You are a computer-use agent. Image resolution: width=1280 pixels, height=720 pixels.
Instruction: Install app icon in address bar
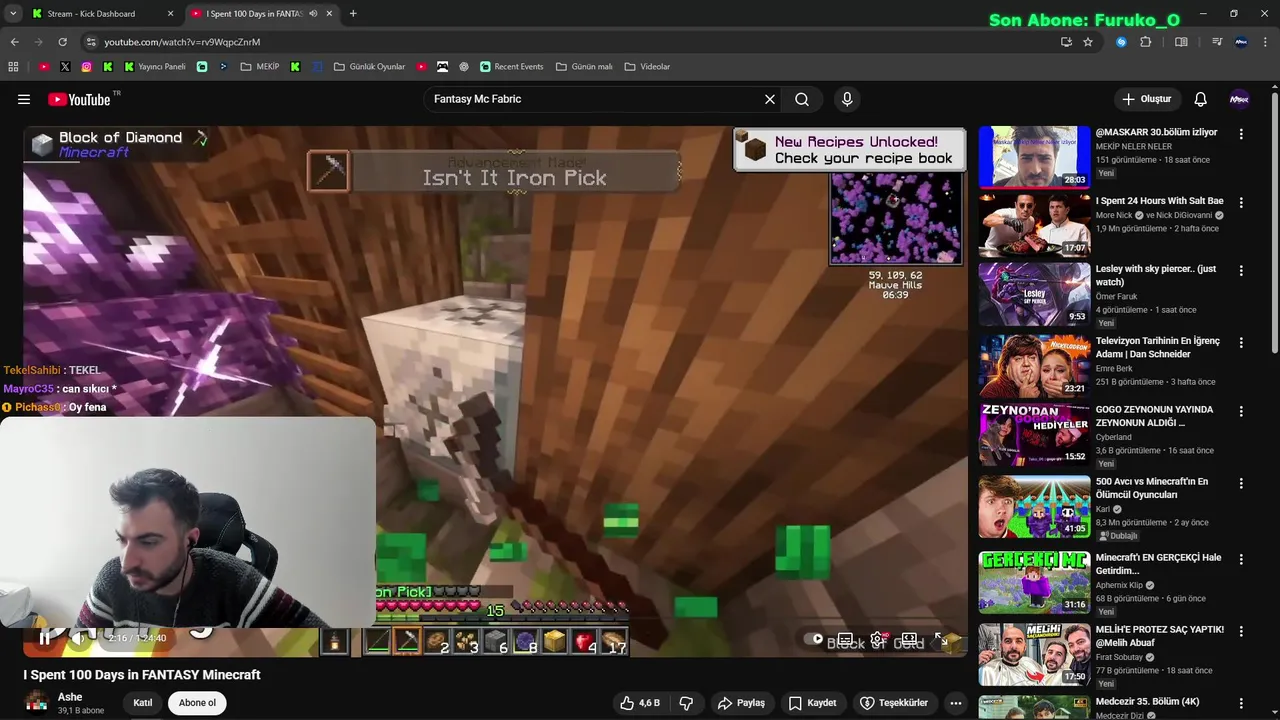(1066, 42)
